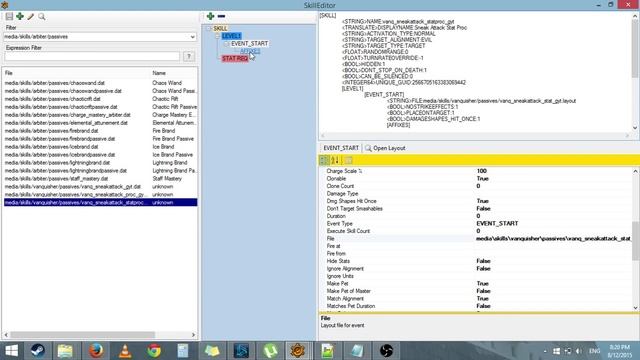Screen dimensions: 640x360
Task: Click the Clonable property value True
Action: click(482, 178)
